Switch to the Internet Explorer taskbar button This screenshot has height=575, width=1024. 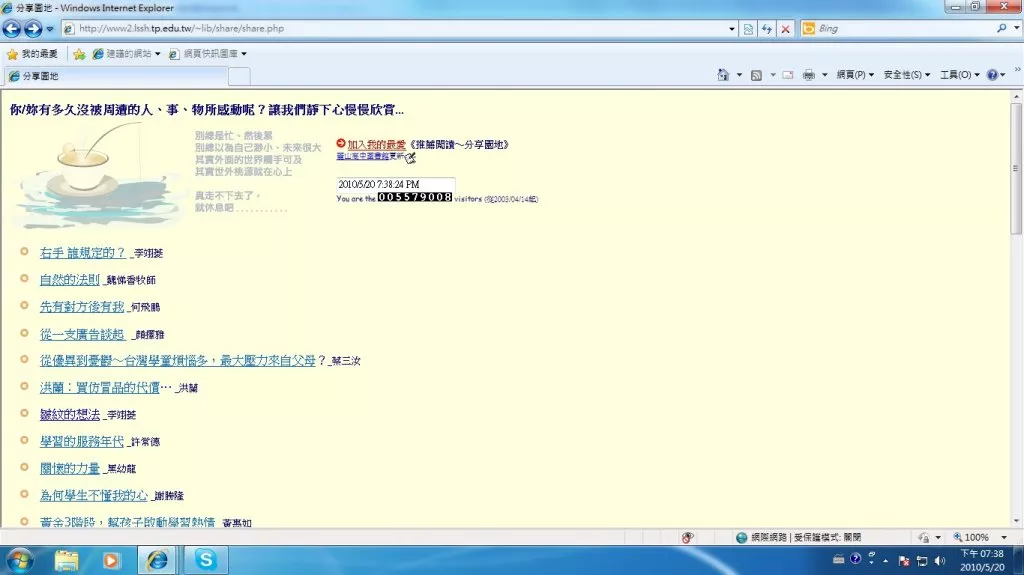click(157, 561)
